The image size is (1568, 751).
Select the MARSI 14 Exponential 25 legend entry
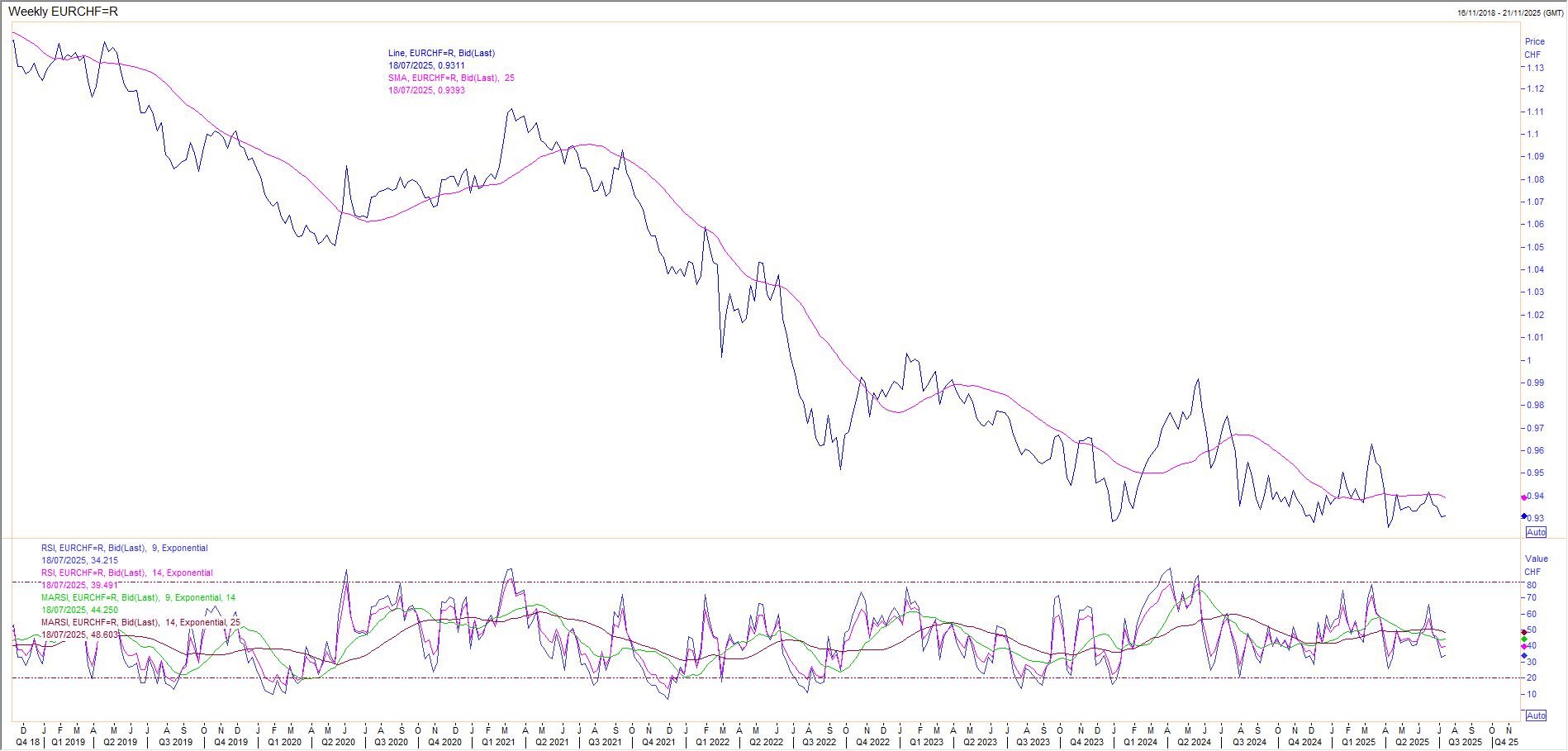pyautogui.click(x=140, y=622)
